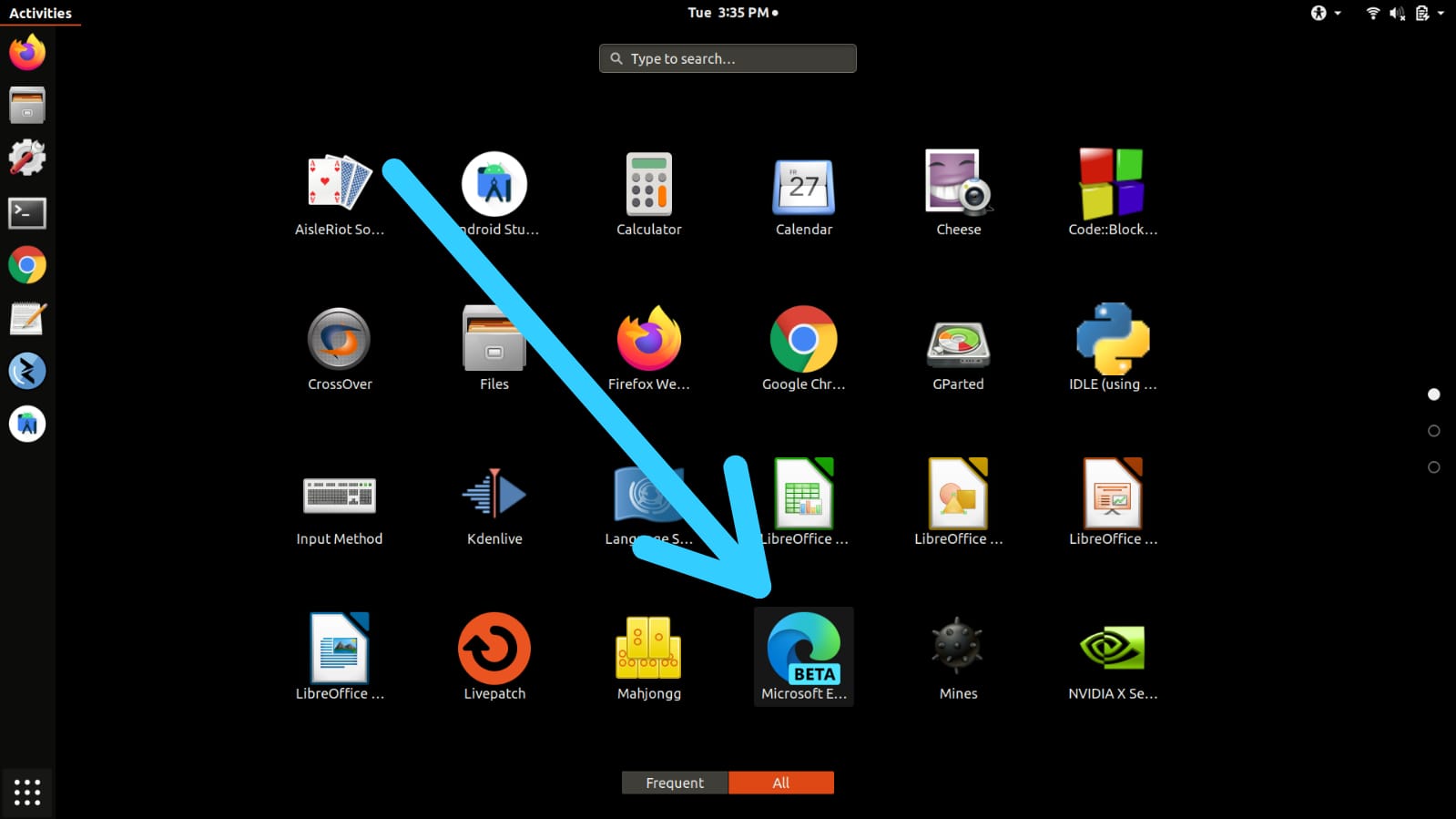Open the clock and date menu

733,13
